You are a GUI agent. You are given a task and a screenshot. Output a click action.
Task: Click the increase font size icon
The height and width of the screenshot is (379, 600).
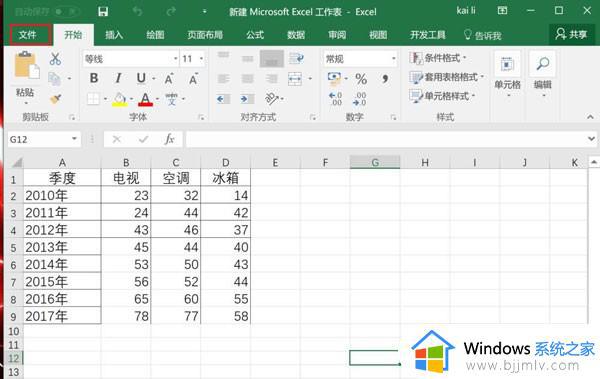pyautogui.click(x=169, y=79)
